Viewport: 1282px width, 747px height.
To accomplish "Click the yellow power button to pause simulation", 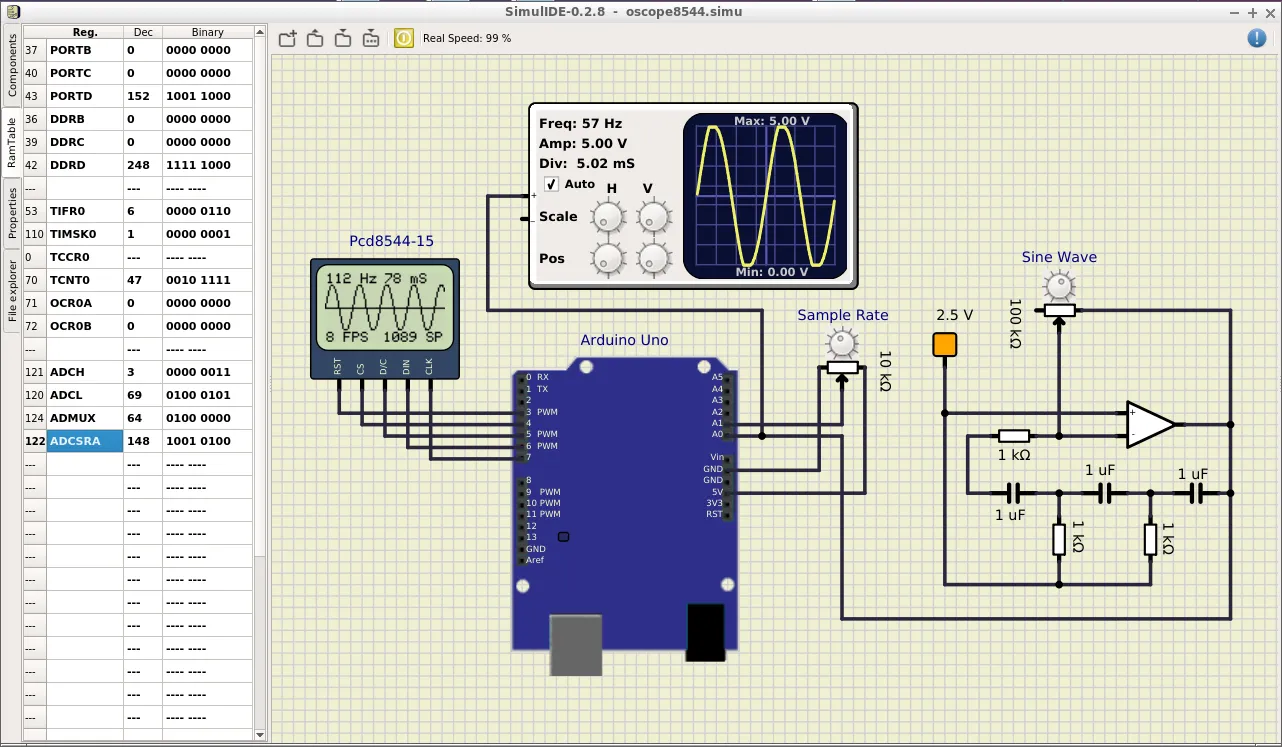I will point(403,38).
